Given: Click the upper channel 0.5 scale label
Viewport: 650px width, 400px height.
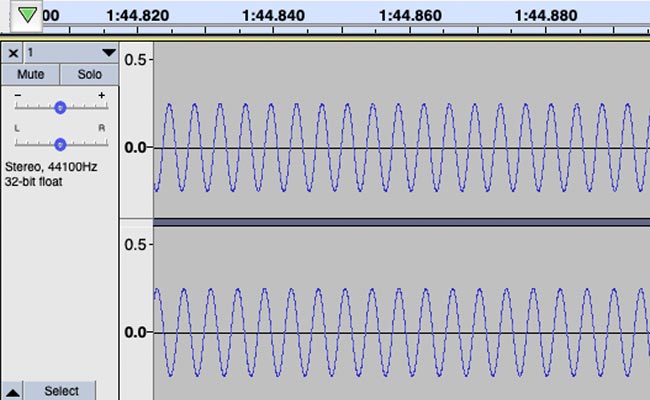Looking at the screenshot, I should [x=135, y=60].
